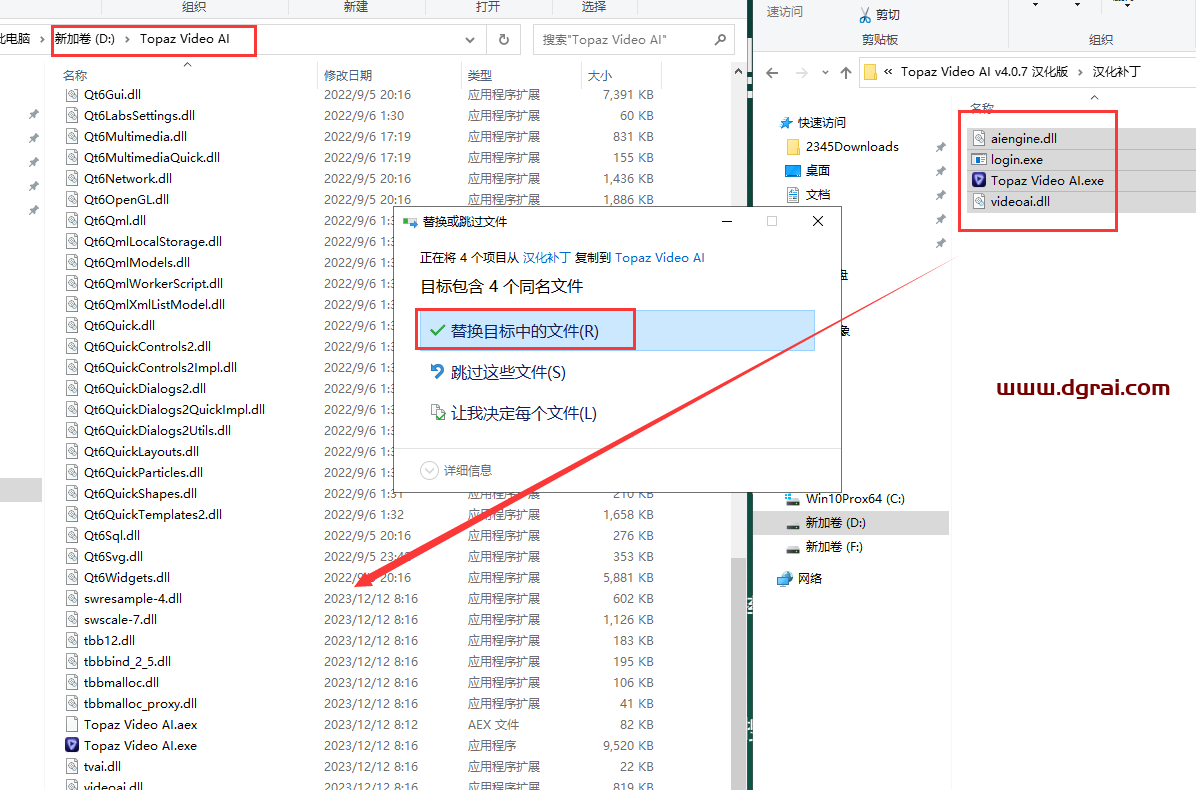This screenshot has height=790, width=1196.
Task: Select tbb12.dll file icon
Action: (72, 641)
